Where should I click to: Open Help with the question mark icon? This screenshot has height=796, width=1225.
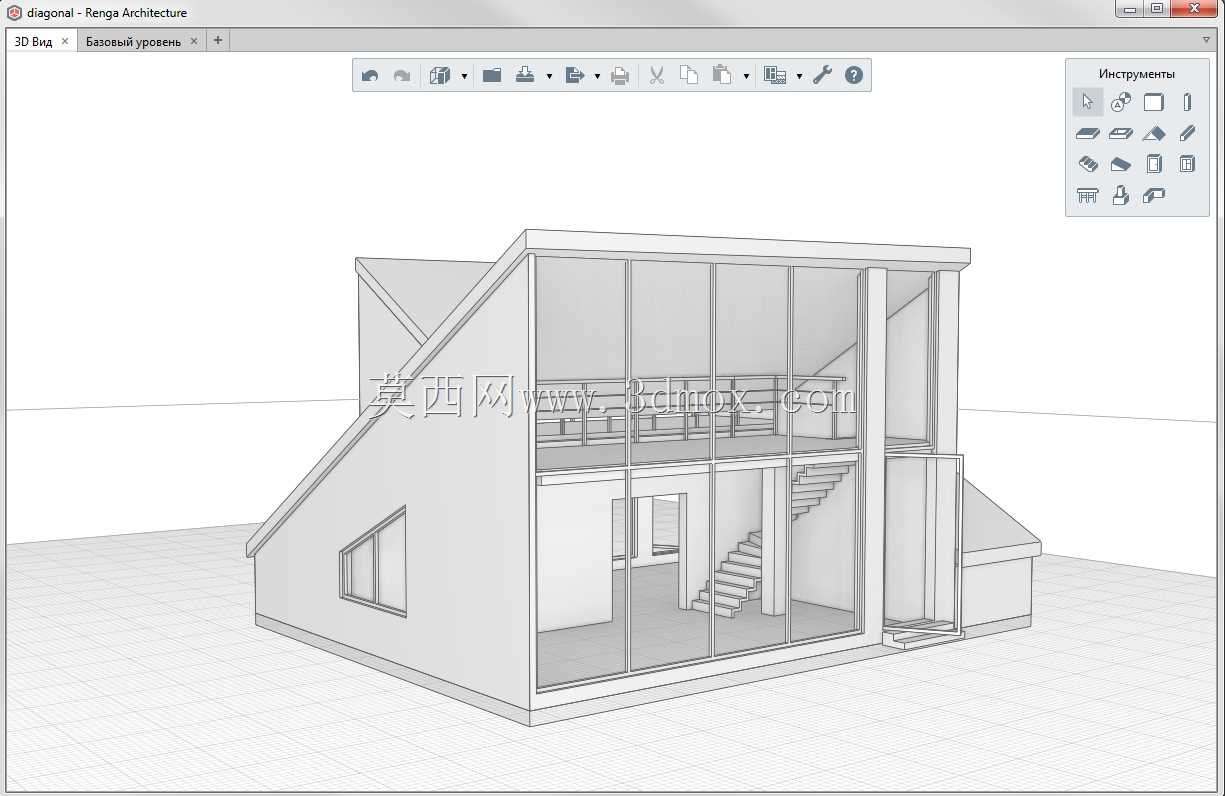[x=854, y=75]
